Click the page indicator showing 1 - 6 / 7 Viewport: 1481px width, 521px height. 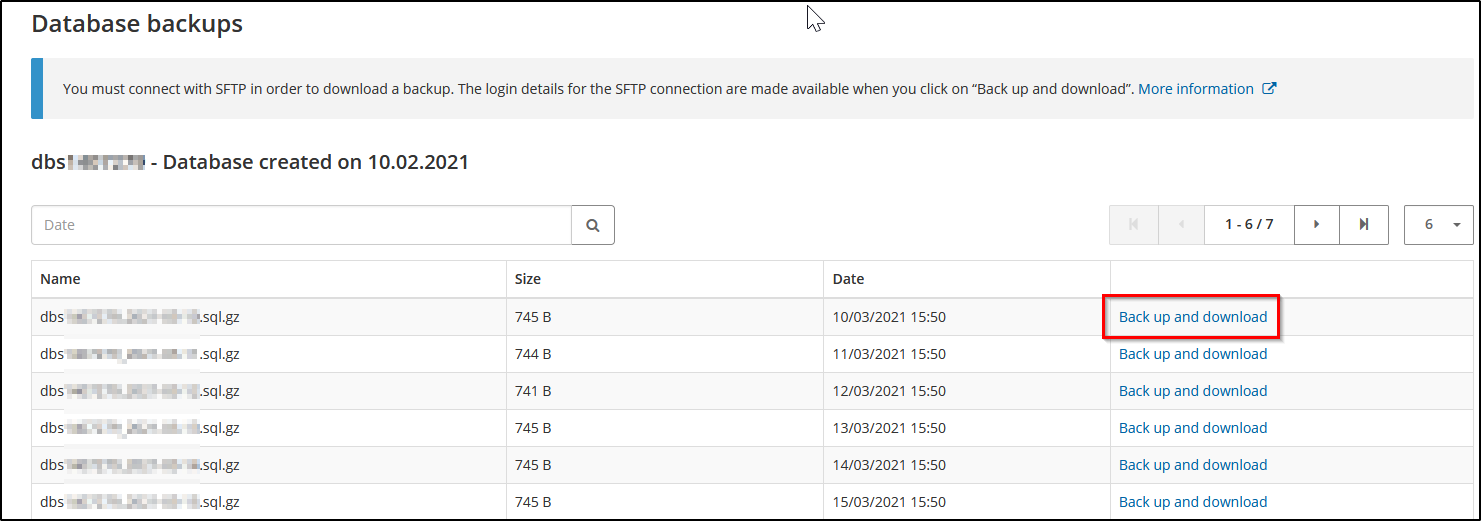1249,225
